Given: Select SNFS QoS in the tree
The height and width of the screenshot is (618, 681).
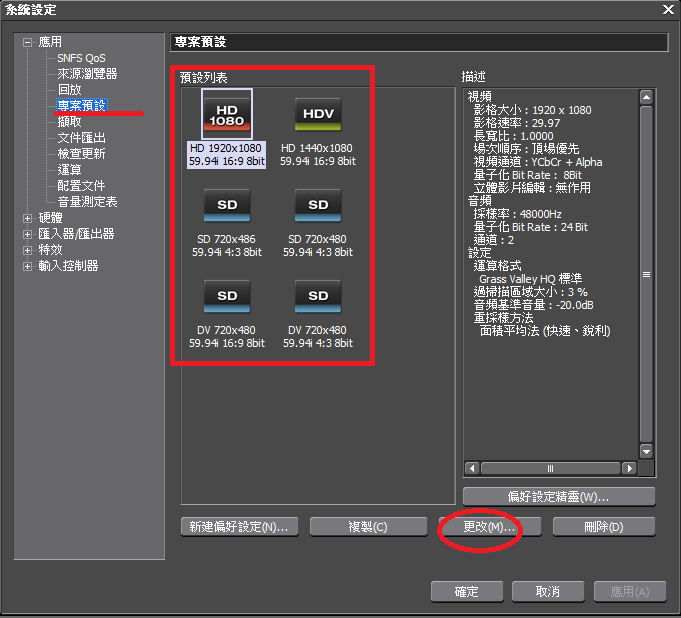Looking at the screenshot, I should tap(81, 58).
